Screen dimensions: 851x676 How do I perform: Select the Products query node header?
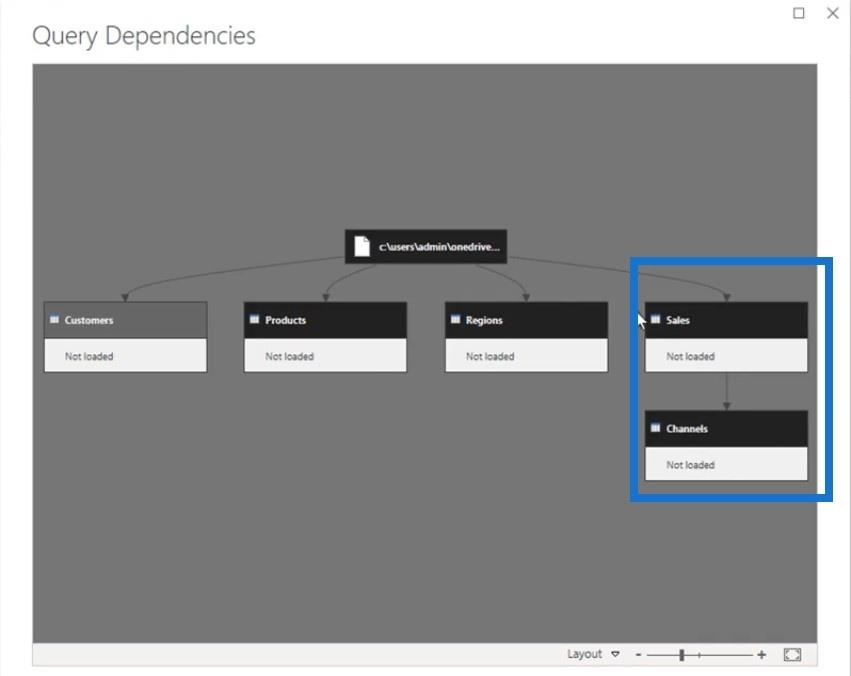tap(325, 320)
